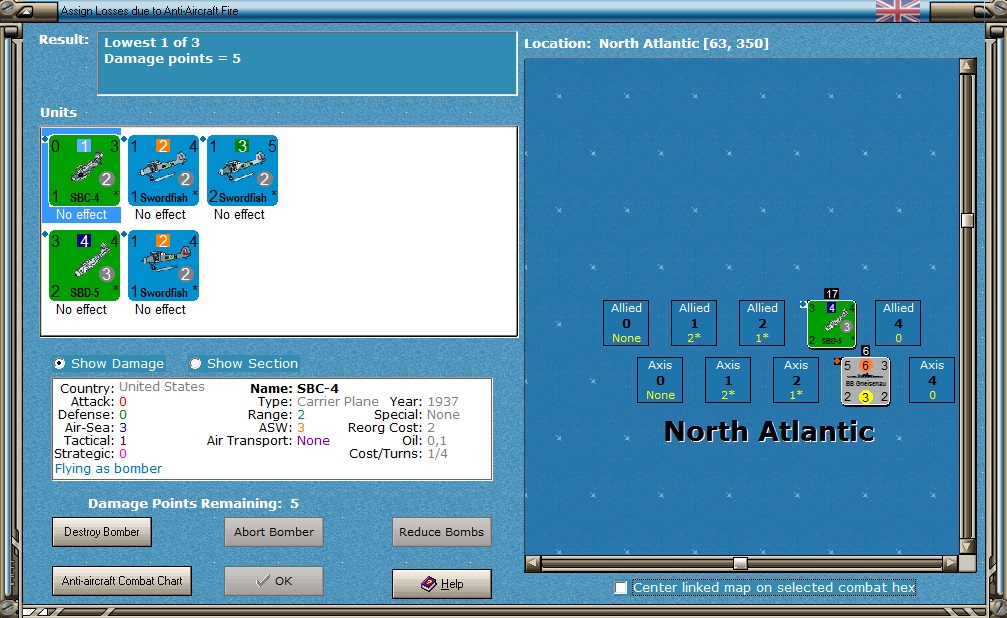Click 'Damage points = 5' result text
The height and width of the screenshot is (618, 1007).
(x=172, y=58)
